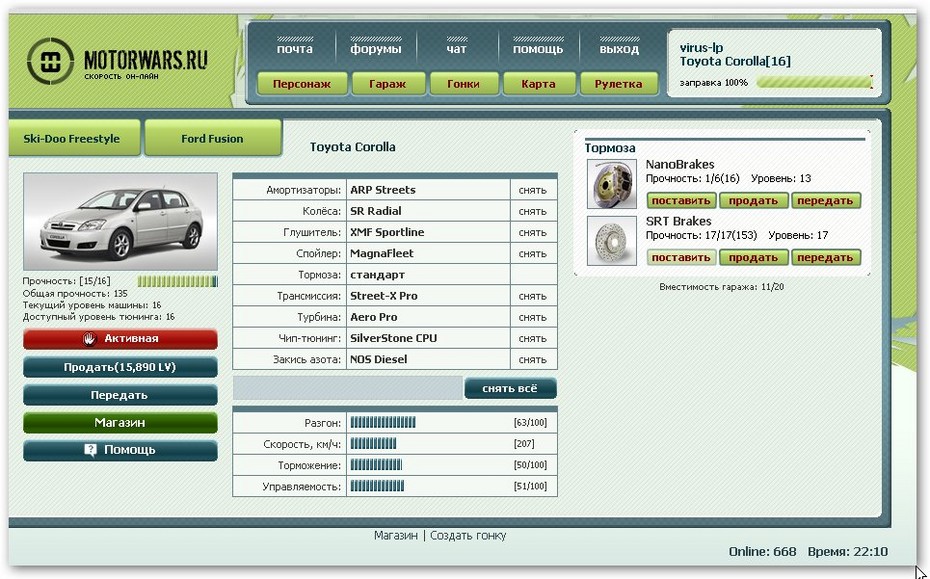The height and width of the screenshot is (579, 930).
Task: Click Продать(15,890 LV) to sell car
Action: (120, 367)
